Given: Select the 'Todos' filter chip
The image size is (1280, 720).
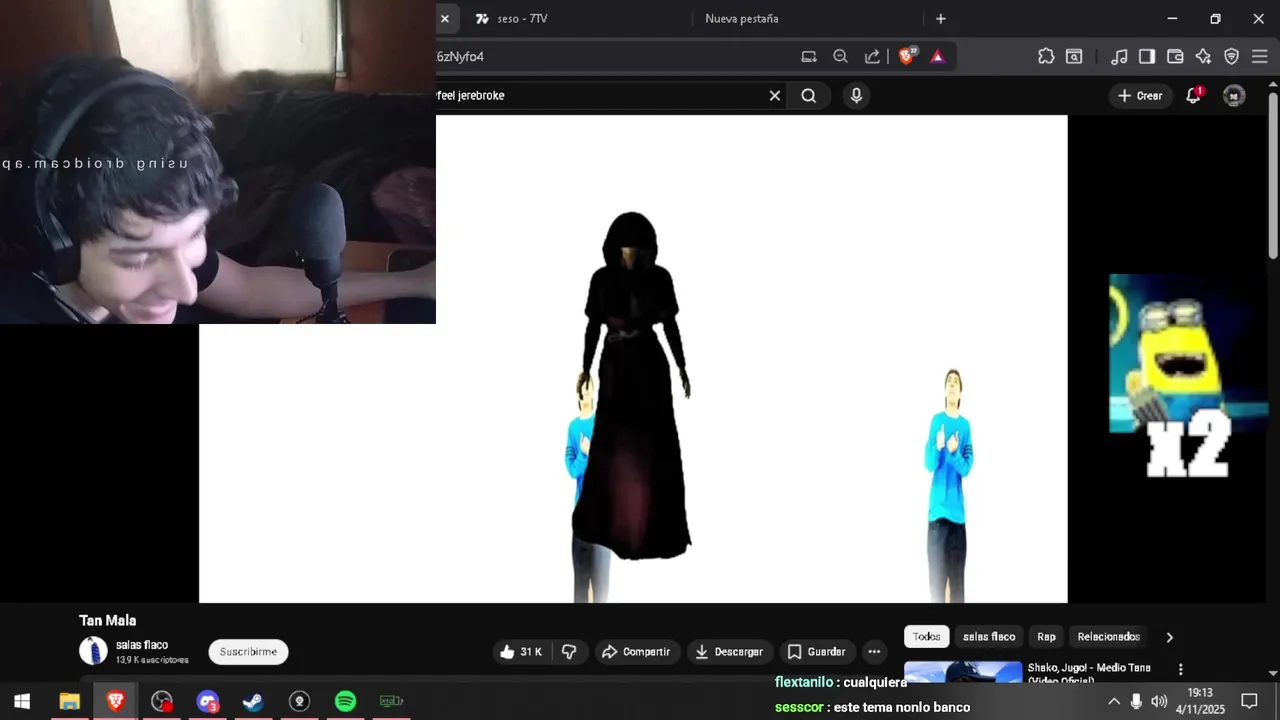Looking at the screenshot, I should point(926,637).
